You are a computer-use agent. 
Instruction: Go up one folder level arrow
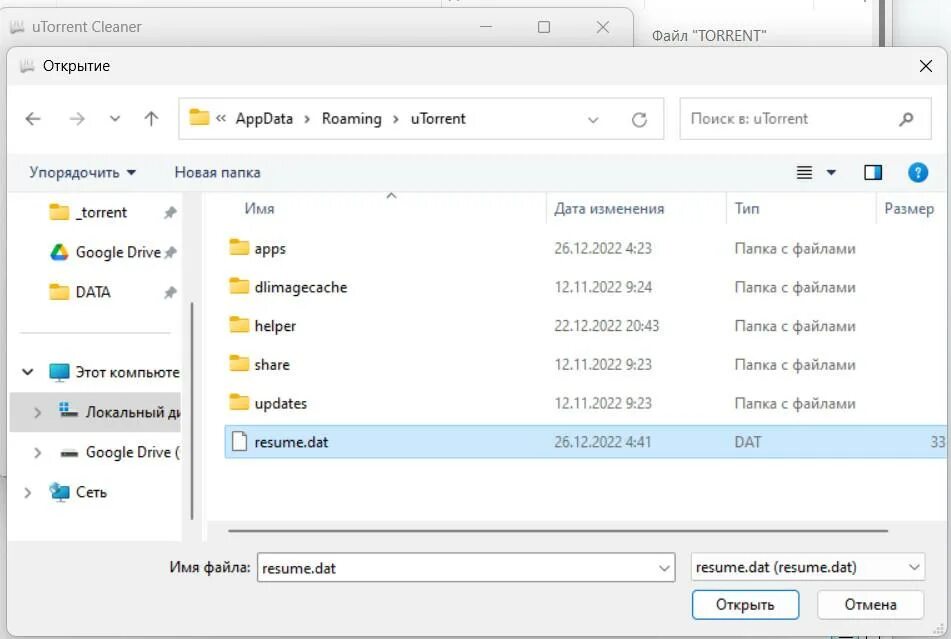pos(151,119)
